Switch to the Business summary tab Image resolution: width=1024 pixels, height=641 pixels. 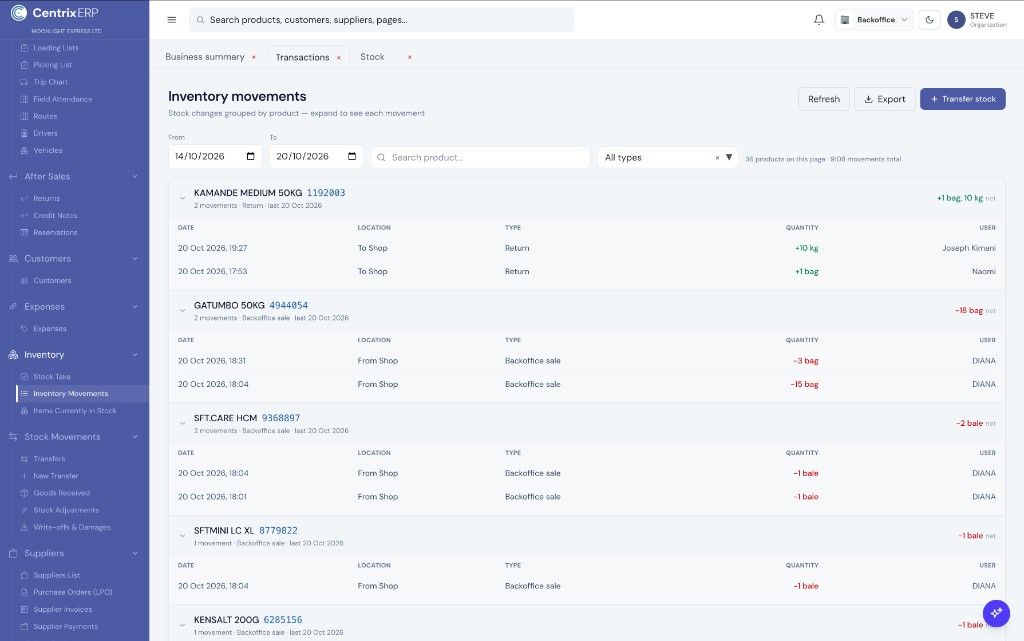(204, 57)
